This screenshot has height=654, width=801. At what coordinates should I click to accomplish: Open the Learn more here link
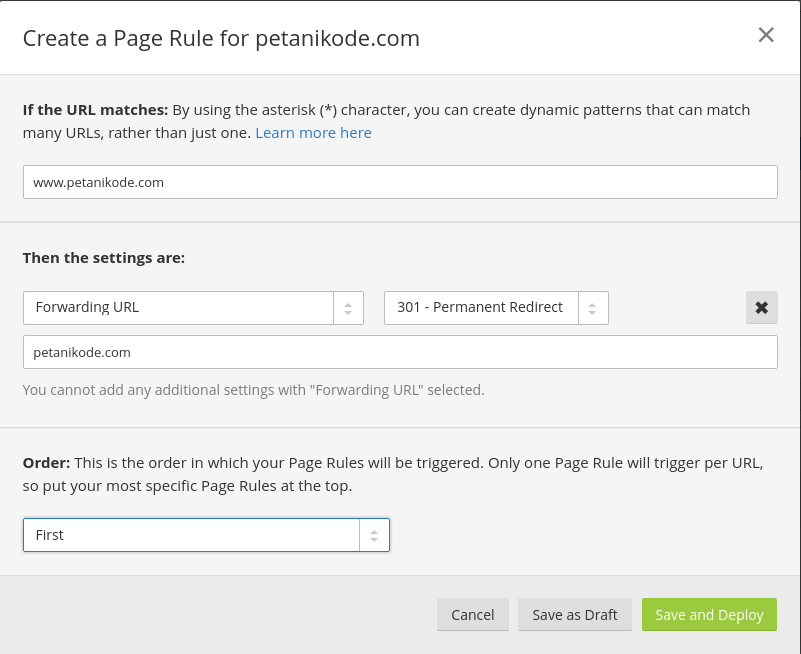click(313, 133)
